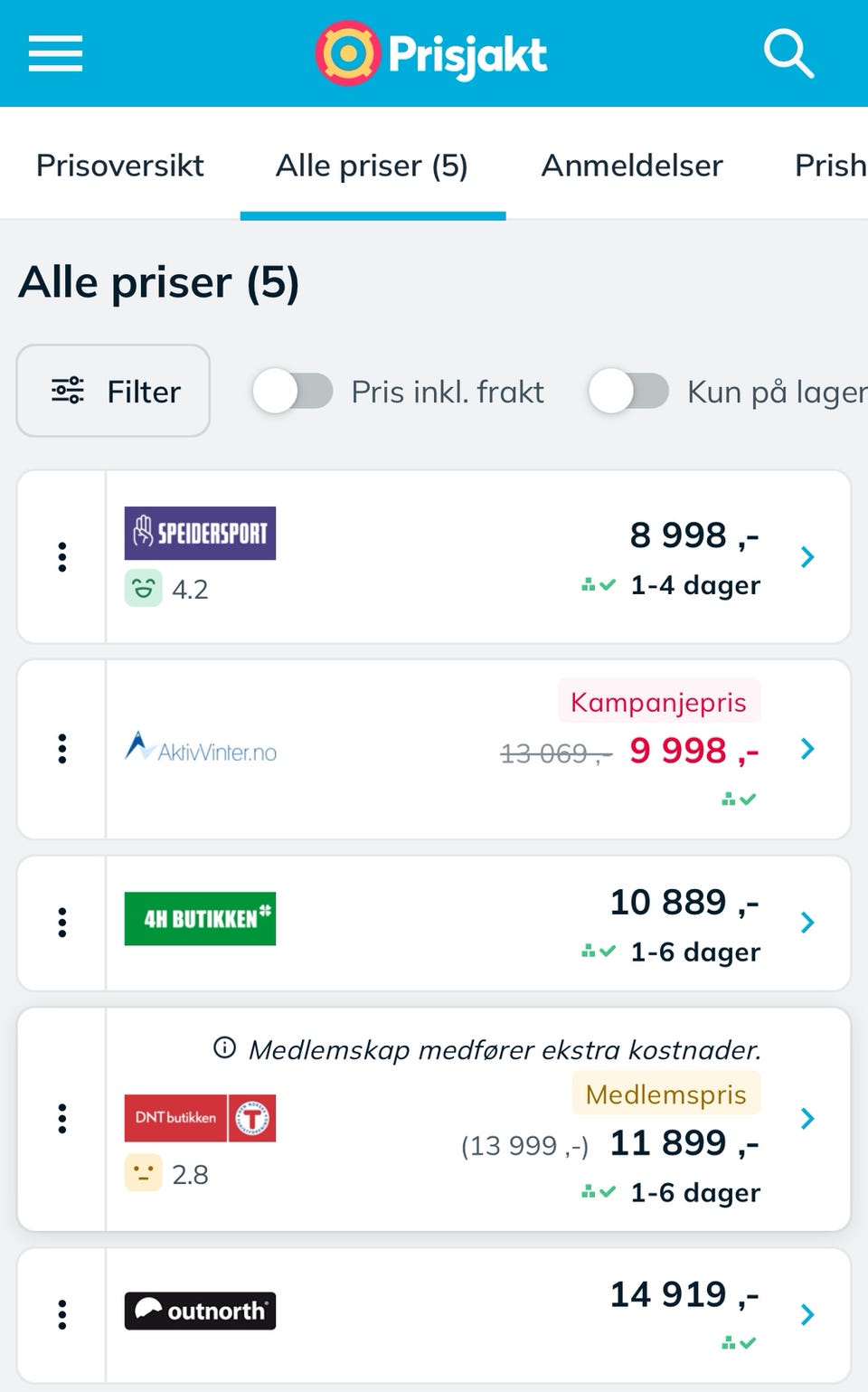Click the Speidersport 4.2 rating badge

point(167,589)
